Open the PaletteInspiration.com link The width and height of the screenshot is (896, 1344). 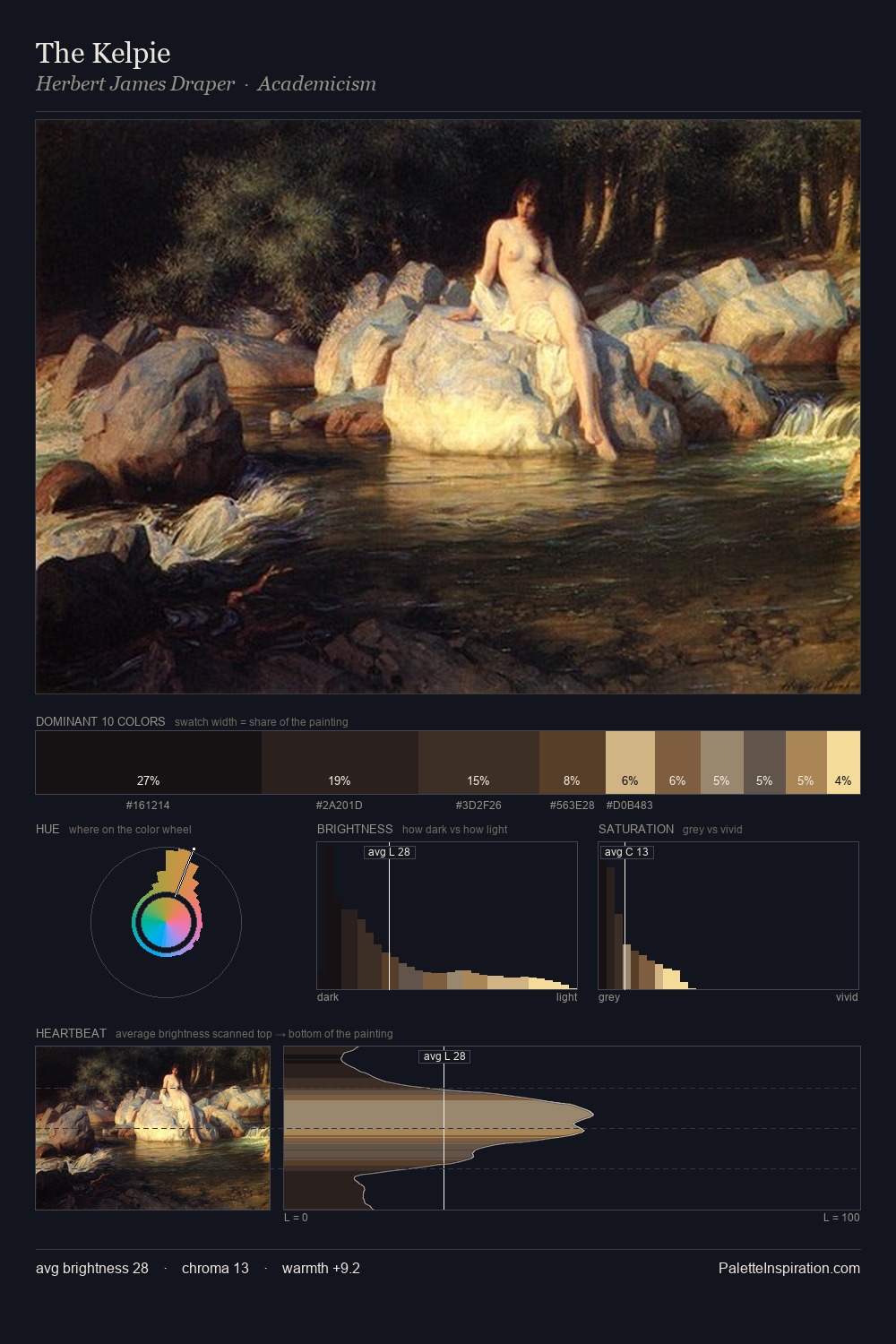click(789, 1269)
